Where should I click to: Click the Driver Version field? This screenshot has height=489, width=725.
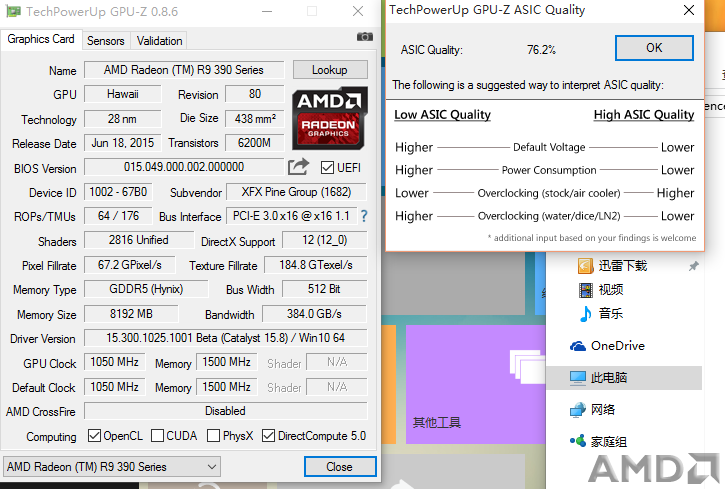(226, 338)
